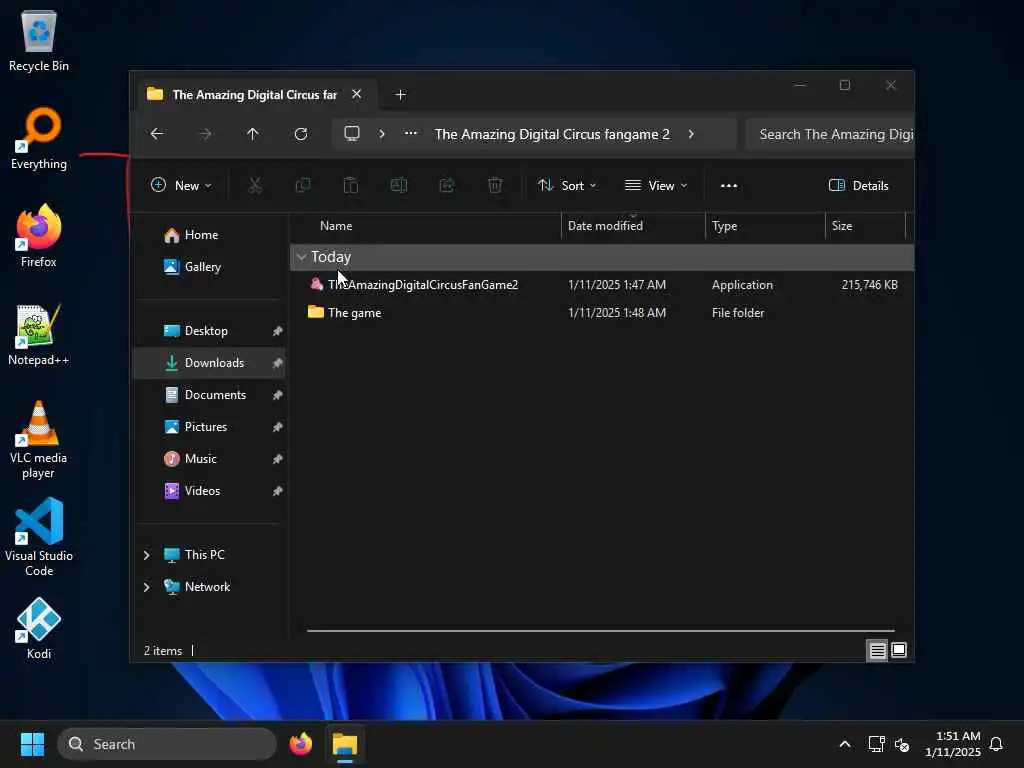Sort by Date modified column
This screenshot has width=1024, height=768.
coord(633,226)
